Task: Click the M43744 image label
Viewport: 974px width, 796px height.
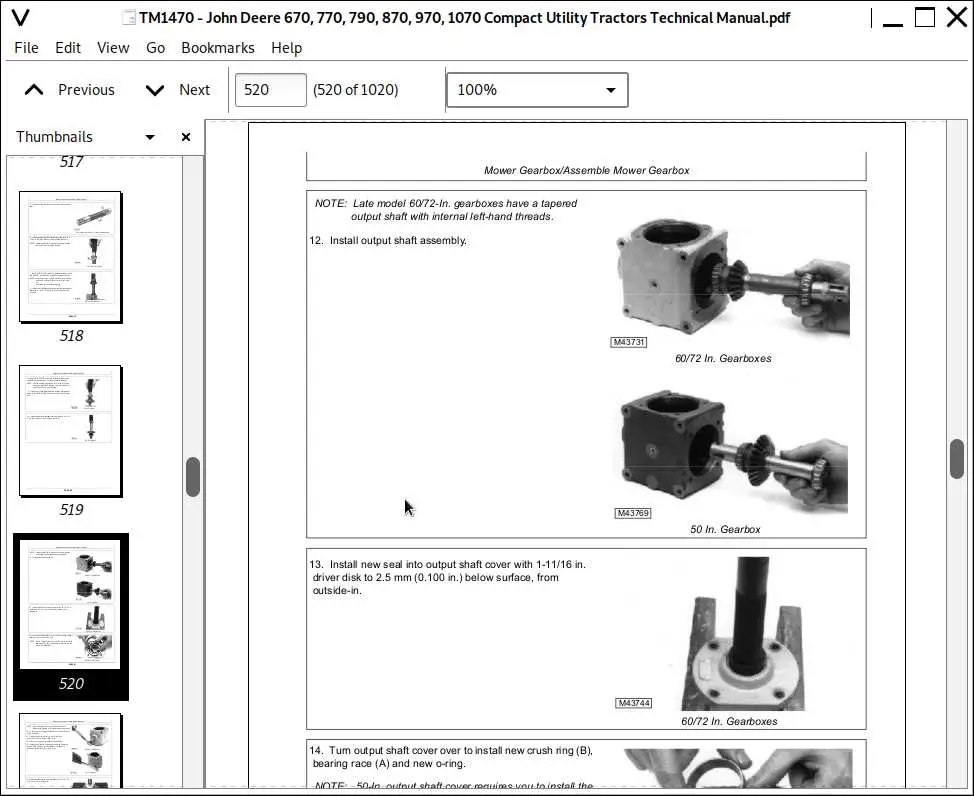Action: click(x=634, y=703)
